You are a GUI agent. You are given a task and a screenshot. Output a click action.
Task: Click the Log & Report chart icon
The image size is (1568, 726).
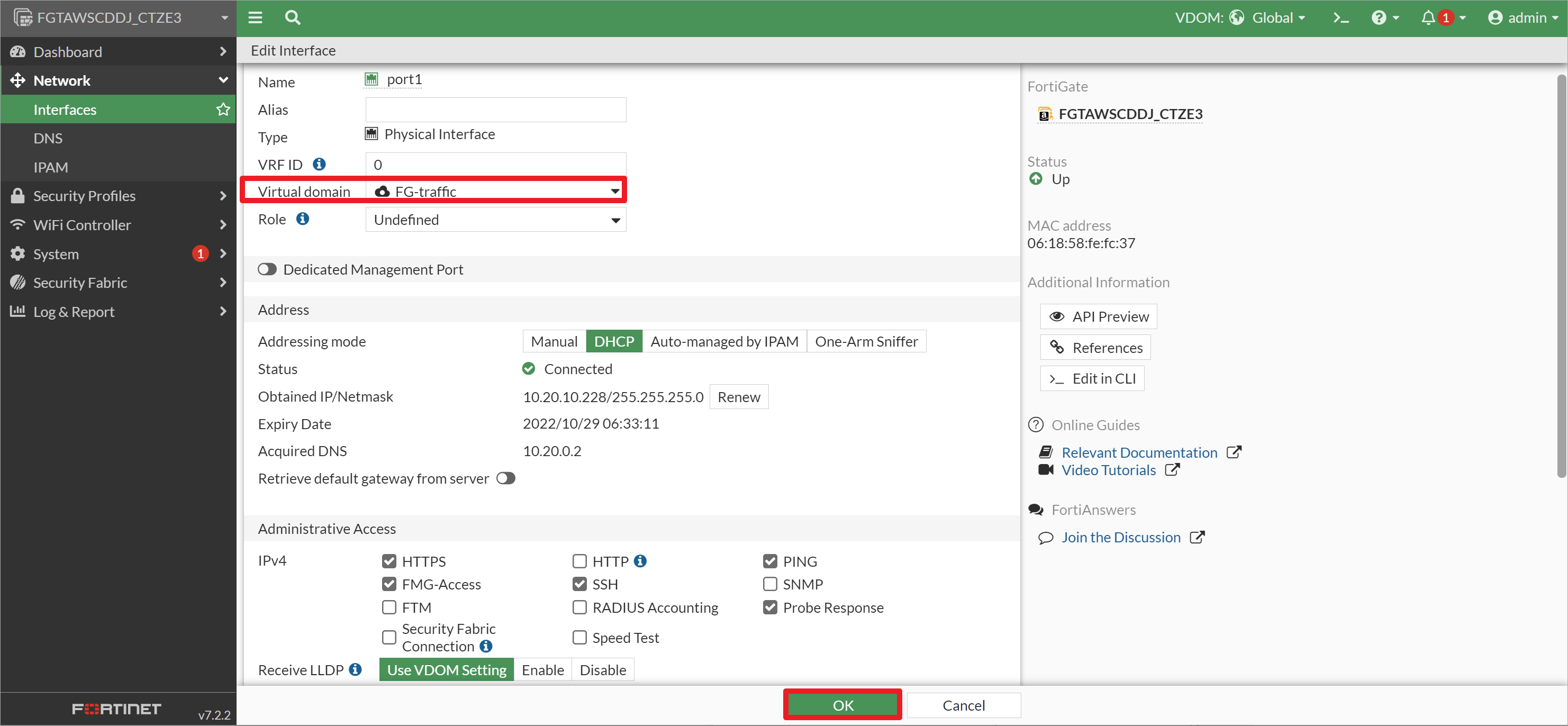click(17, 312)
